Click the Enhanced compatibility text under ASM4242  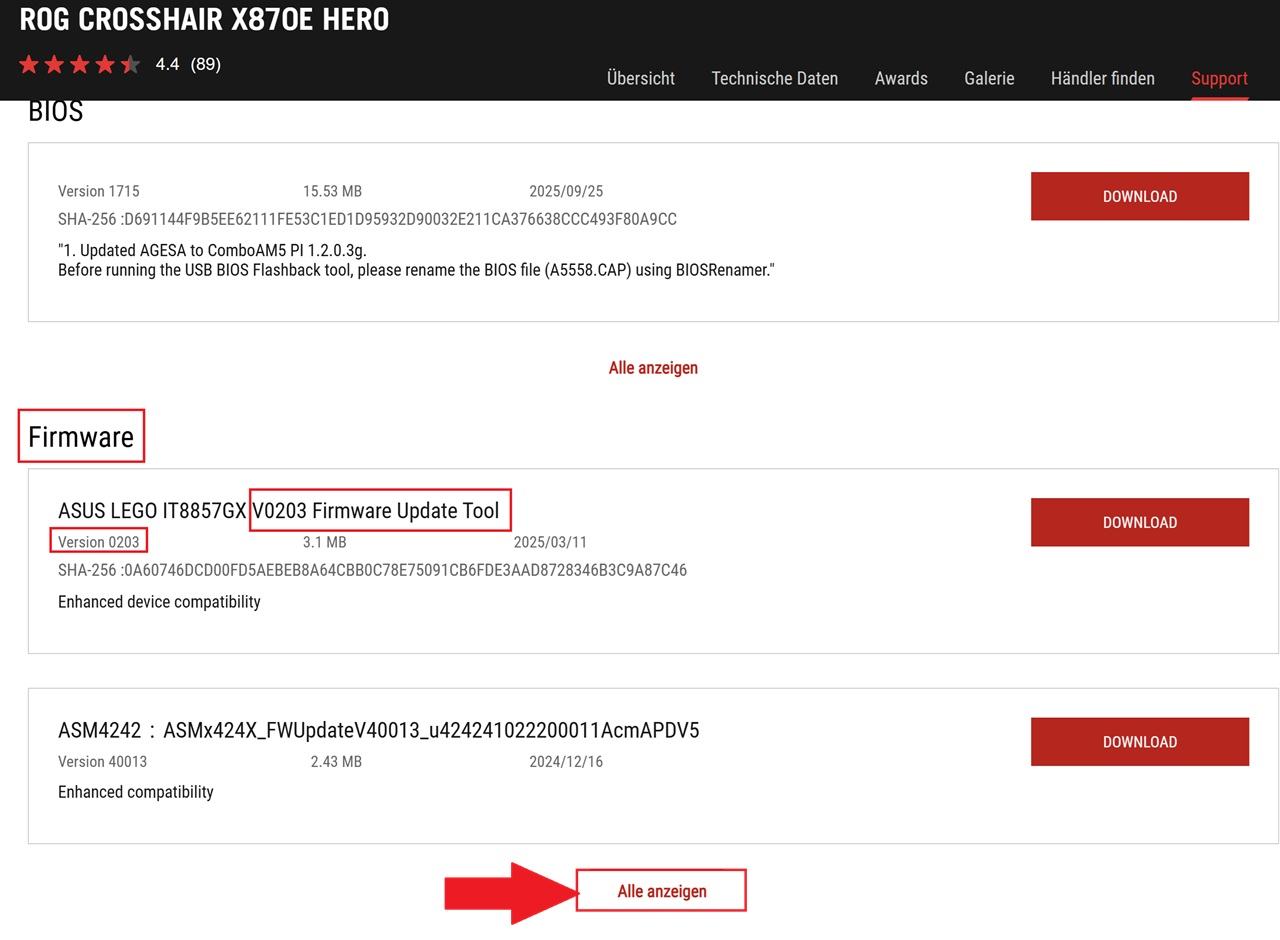(x=136, y=792)
